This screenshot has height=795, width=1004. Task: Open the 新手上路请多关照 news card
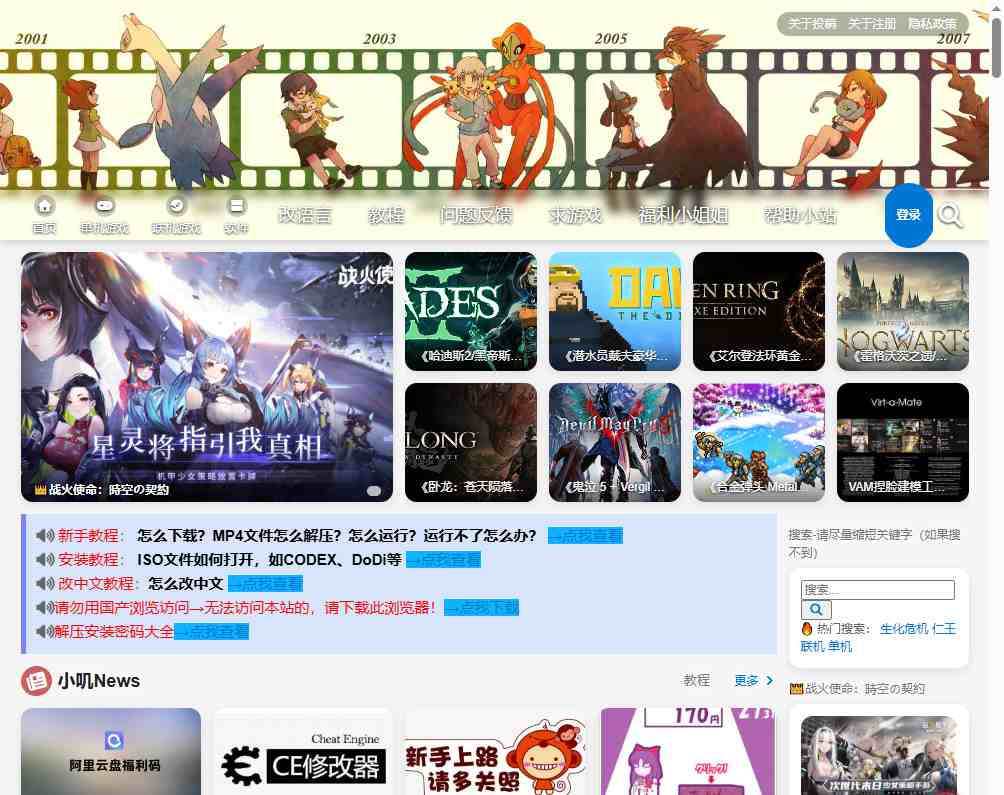[x=495, y=751]
